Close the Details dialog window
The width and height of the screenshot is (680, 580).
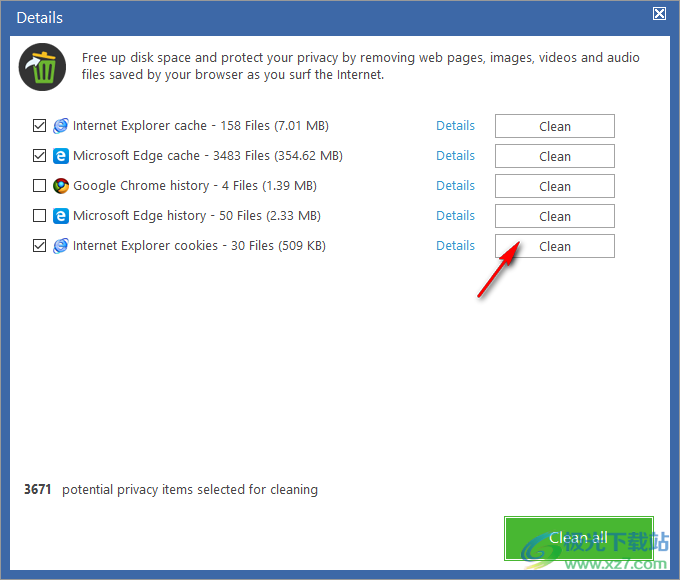[x=659, y=13]
